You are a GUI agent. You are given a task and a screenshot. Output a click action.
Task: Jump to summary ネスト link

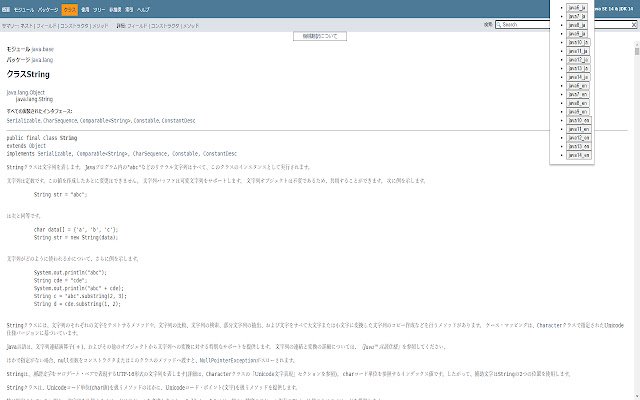pyautogui.click(x=27, y=26)
